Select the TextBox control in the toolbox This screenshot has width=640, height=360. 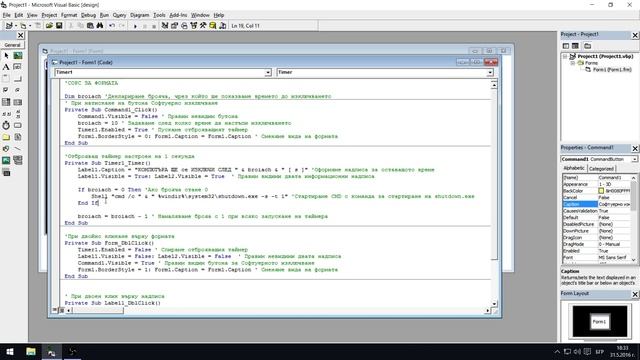point(18,67)
